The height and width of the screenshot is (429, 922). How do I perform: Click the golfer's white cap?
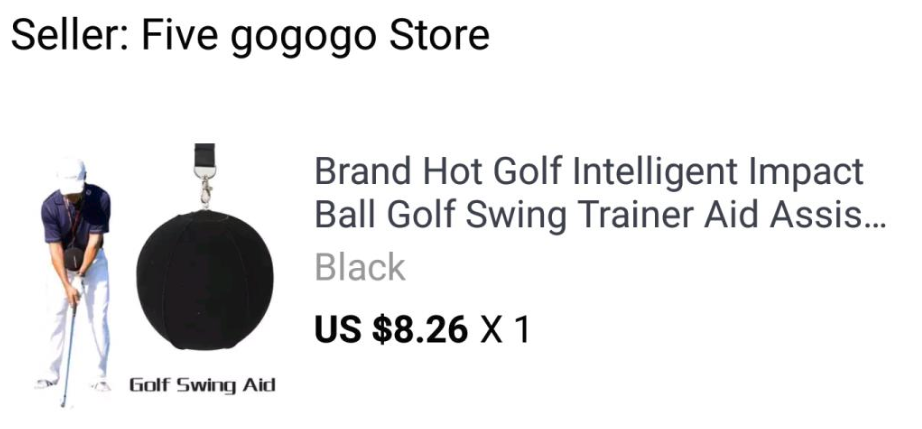[x=72, y=175]
